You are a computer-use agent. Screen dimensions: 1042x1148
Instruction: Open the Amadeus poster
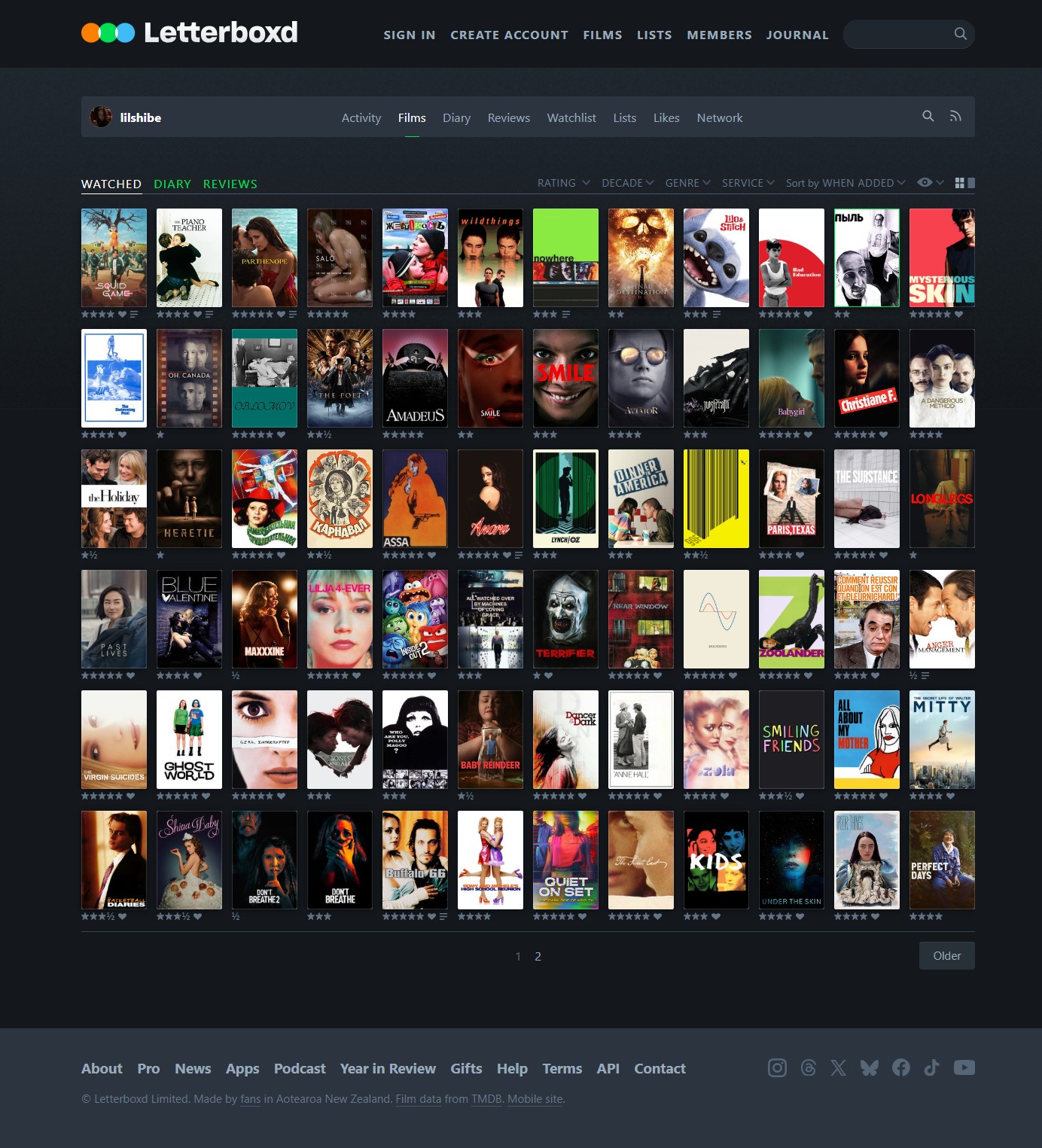pos(415,378)
